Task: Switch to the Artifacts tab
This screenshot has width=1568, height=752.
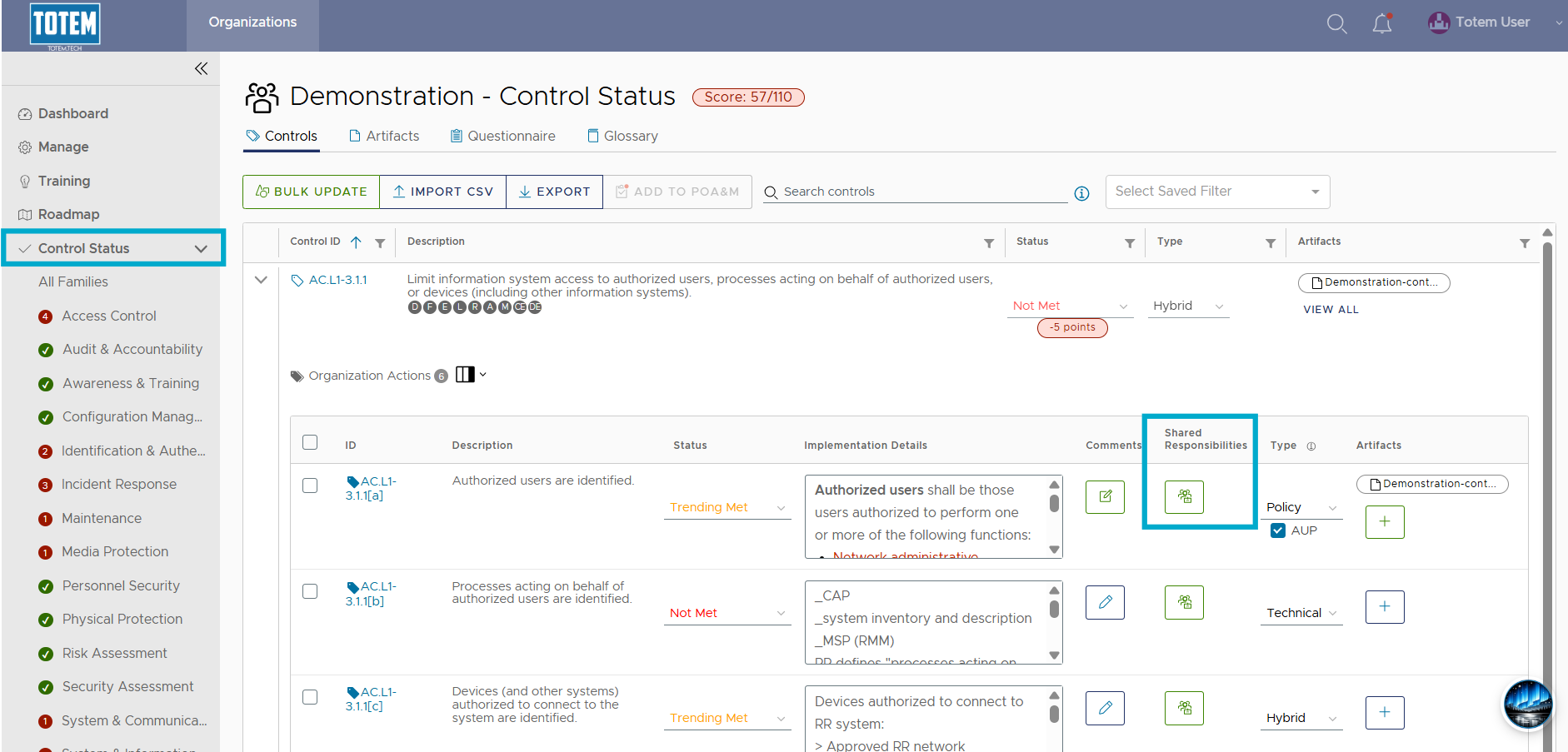Action: pyautogui.click(x=384, y=137)
